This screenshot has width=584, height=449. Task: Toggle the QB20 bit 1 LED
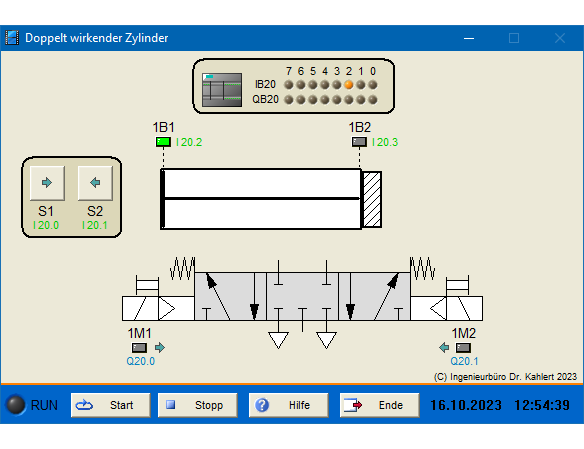361,99
